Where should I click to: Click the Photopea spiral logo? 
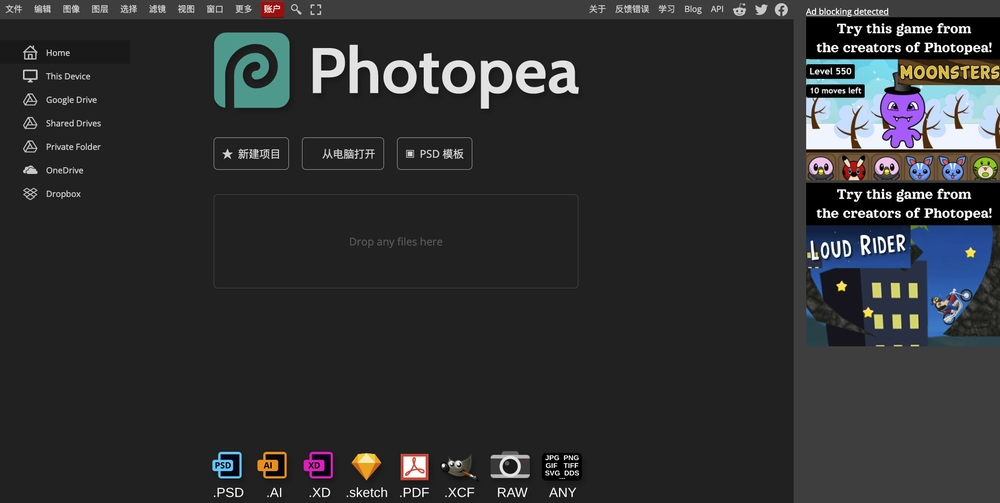click(252, 70)
